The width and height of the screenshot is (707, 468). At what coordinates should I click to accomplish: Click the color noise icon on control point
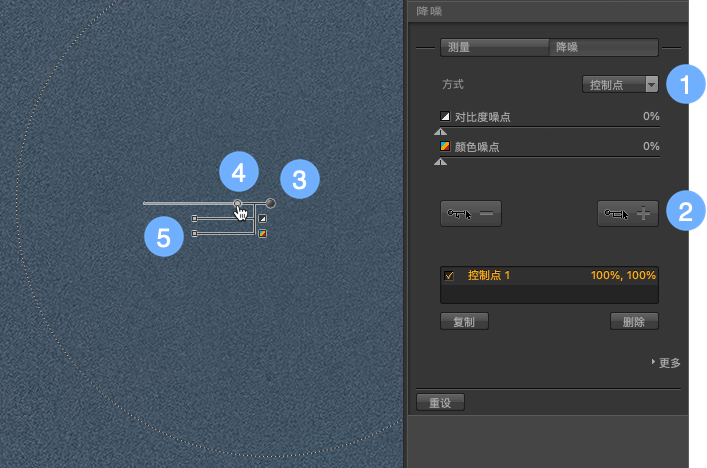[x=262, y=234]
